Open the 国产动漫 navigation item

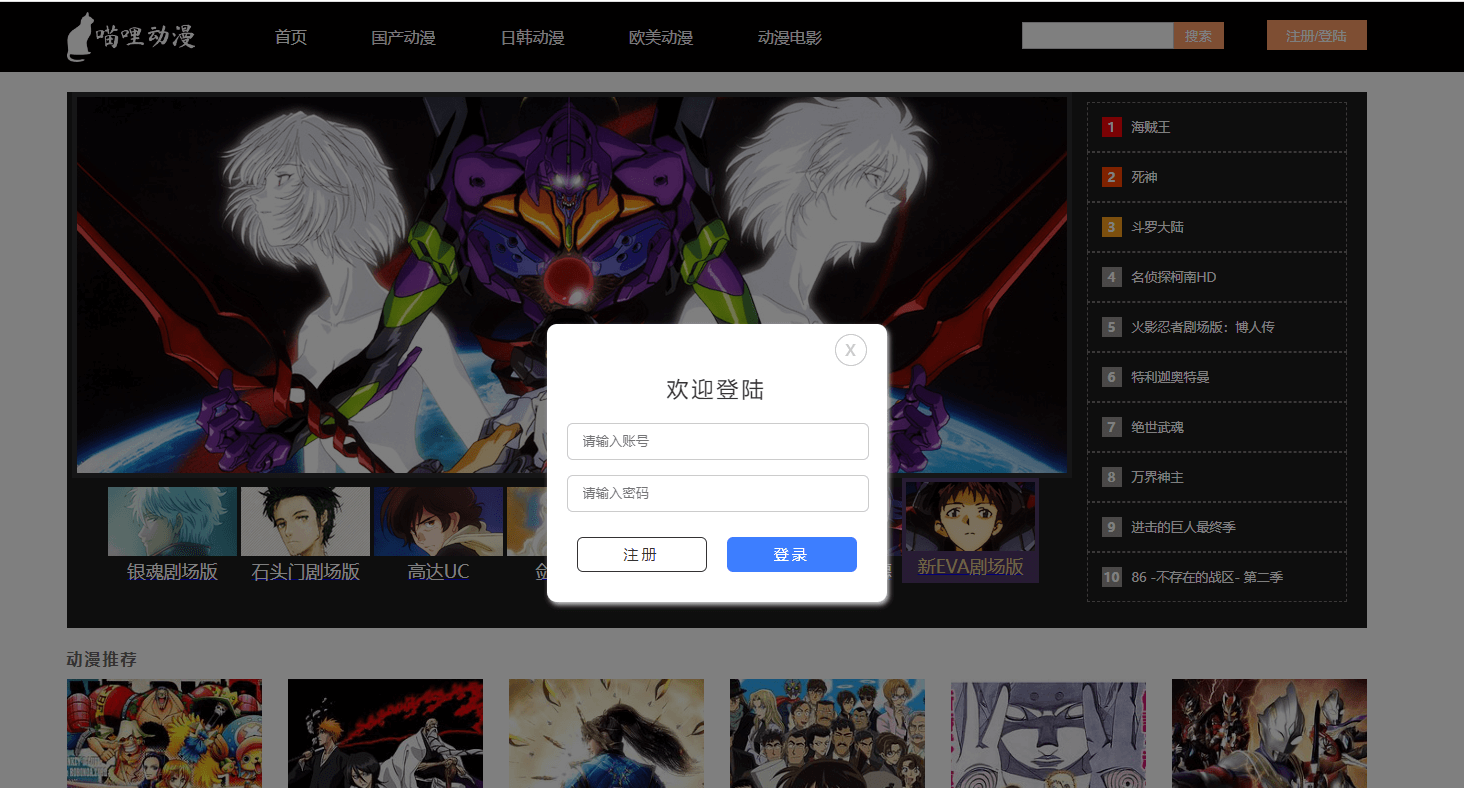[404, 37]
